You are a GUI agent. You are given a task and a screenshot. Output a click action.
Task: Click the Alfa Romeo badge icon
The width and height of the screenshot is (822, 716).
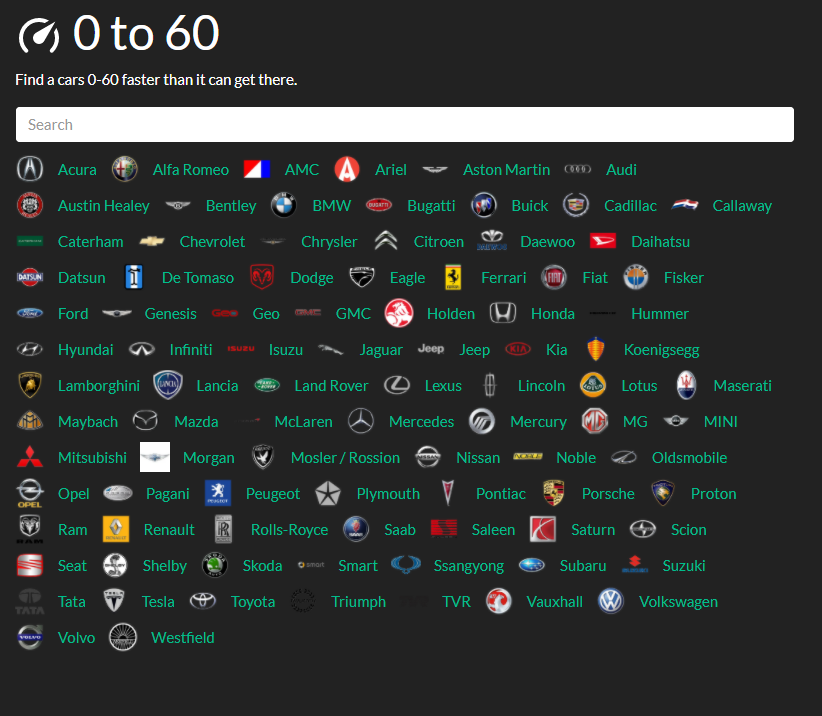click(125, 169)
